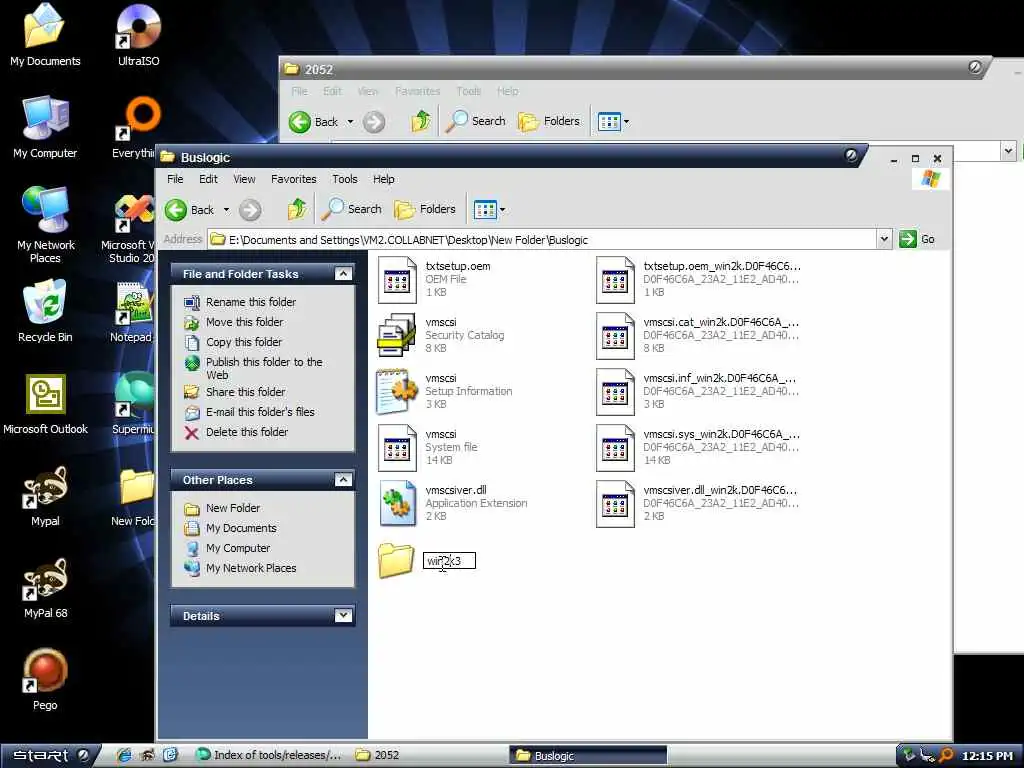Open the File menu in Buslogic
This screenshot has height=768, width=1024.
[175, 179]
